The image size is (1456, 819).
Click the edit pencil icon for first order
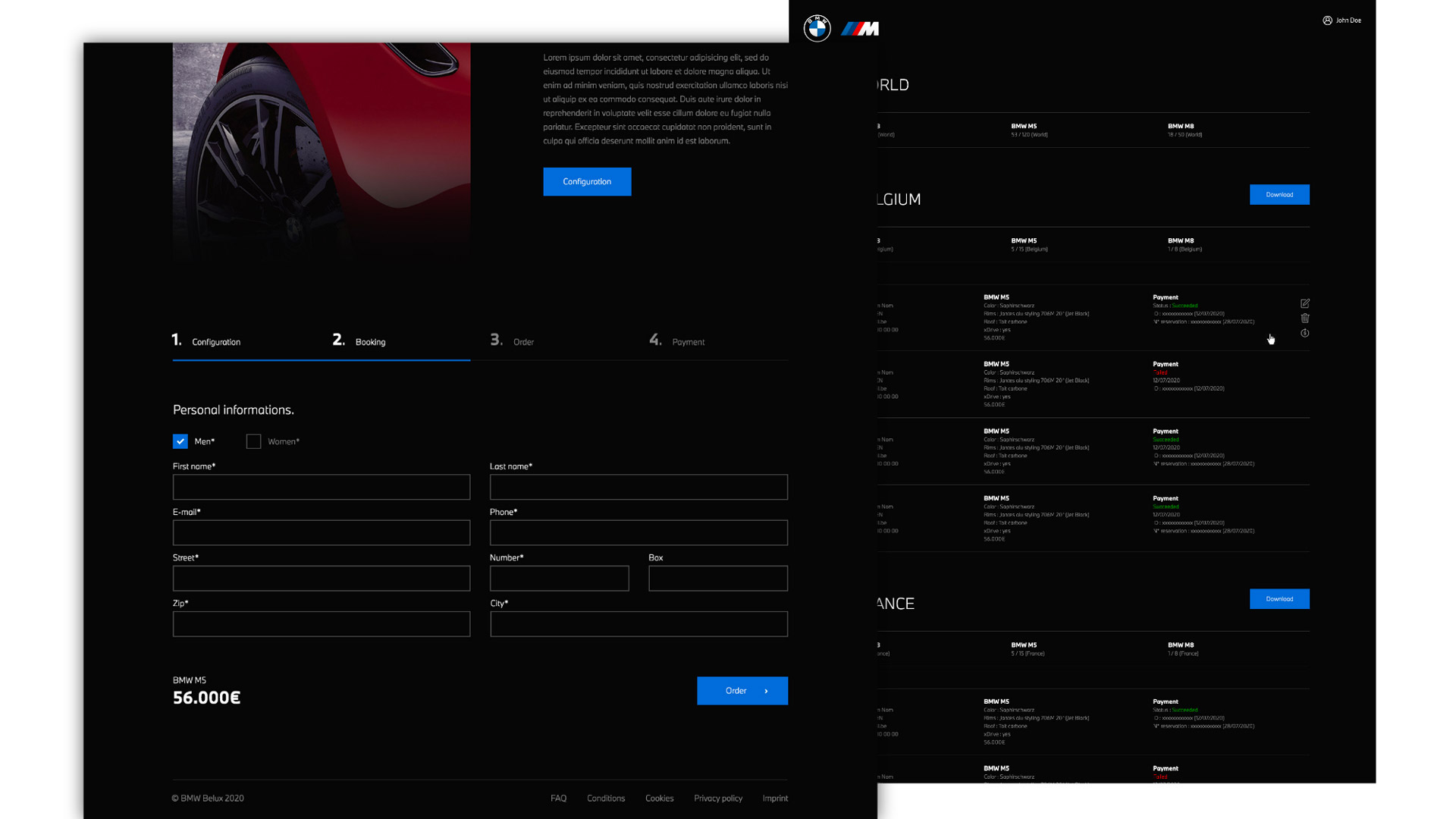click(1304, 303)
